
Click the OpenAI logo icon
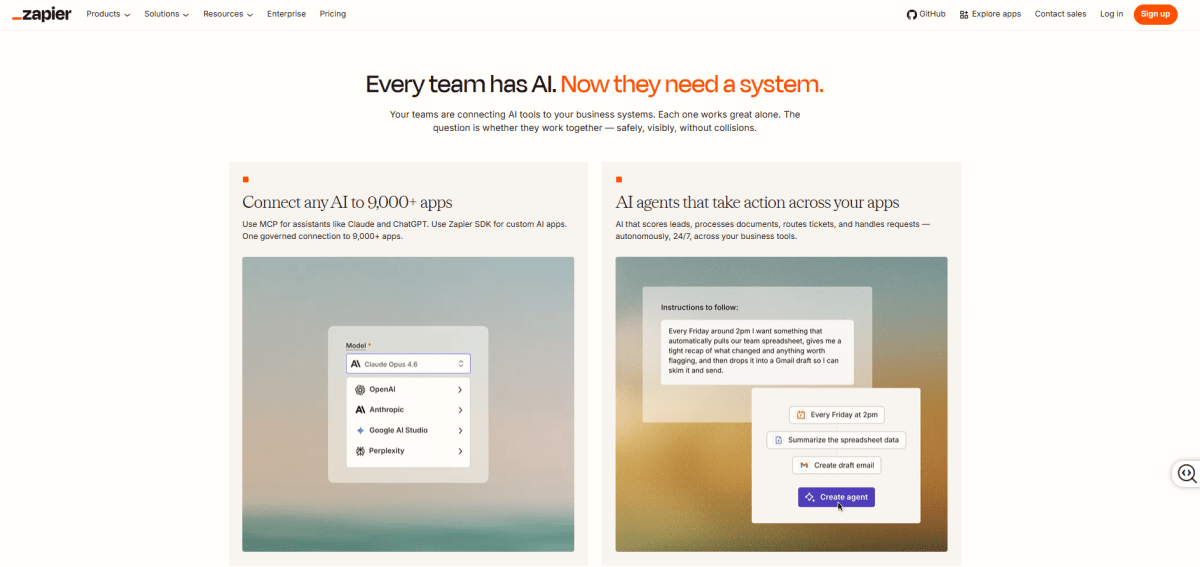pos(360,389)
